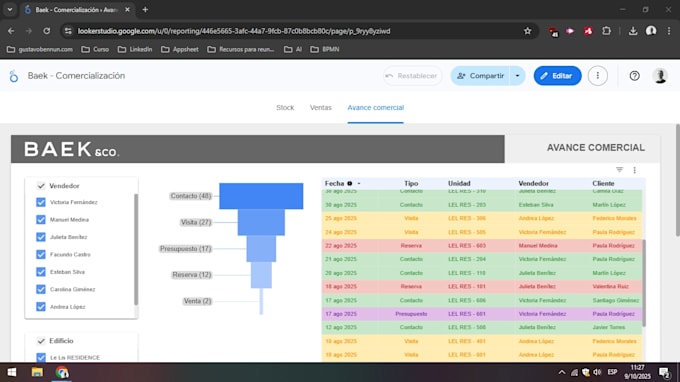Open report more options three-dot button
This screenshot has width=680, height=382.
tap(598, 76)
